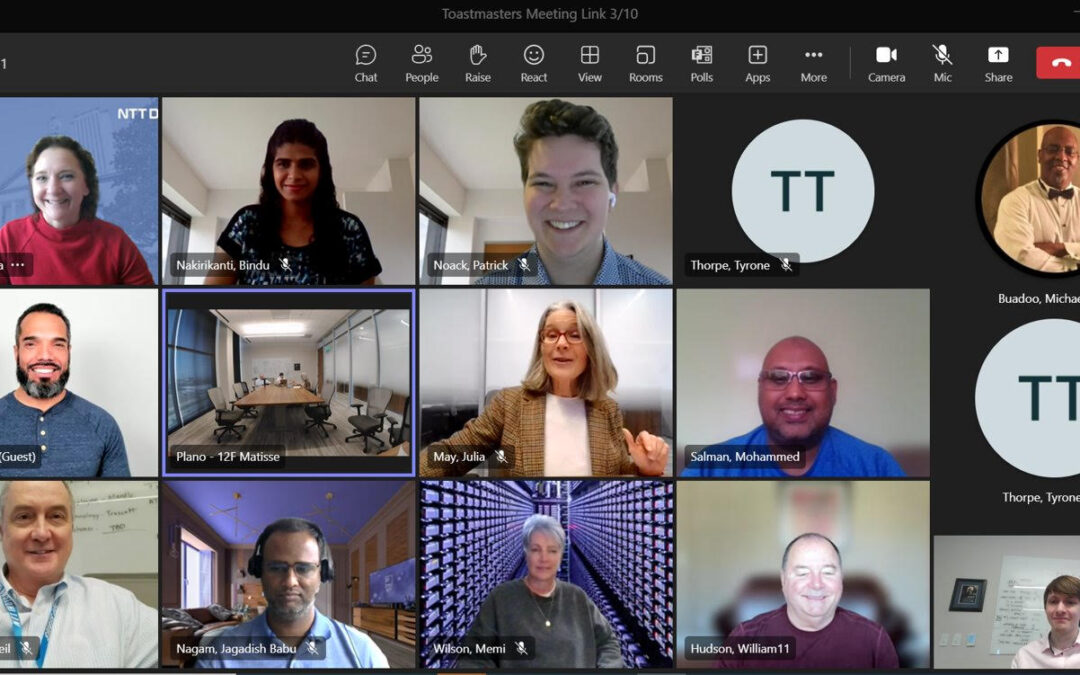Change the meeting View layout
Image resolution: width=1080 pixels, height=675 pixels.
590,63
